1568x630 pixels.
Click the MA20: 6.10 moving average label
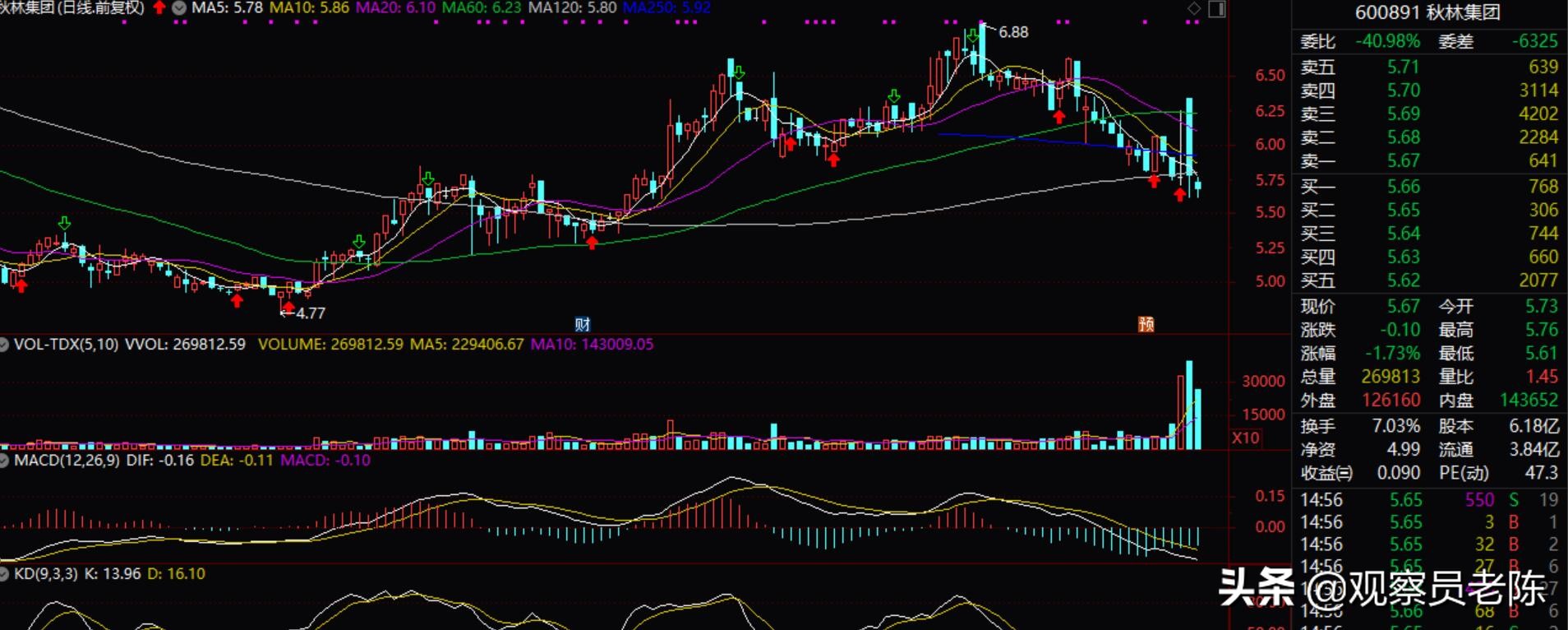point(395,7)
